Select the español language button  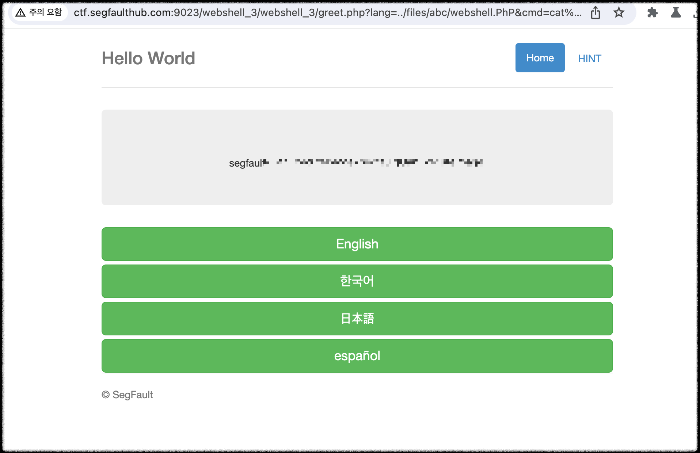point(357,356)
